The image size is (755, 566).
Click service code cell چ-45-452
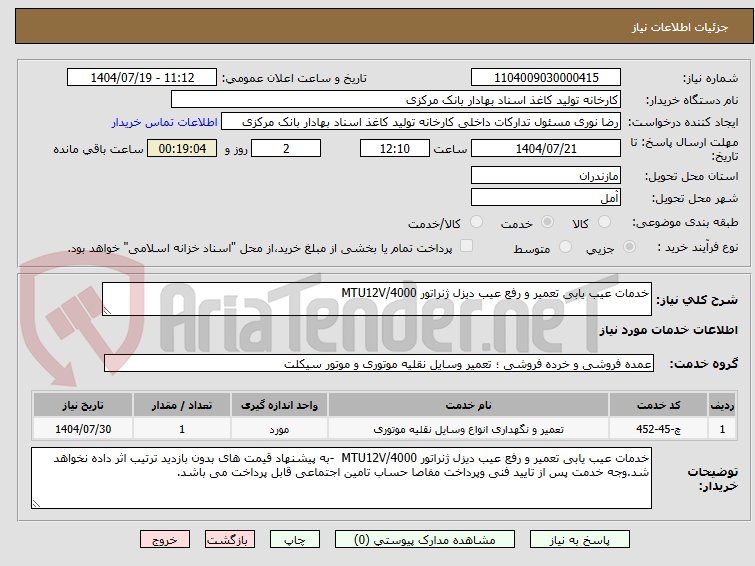click(658, 429)
